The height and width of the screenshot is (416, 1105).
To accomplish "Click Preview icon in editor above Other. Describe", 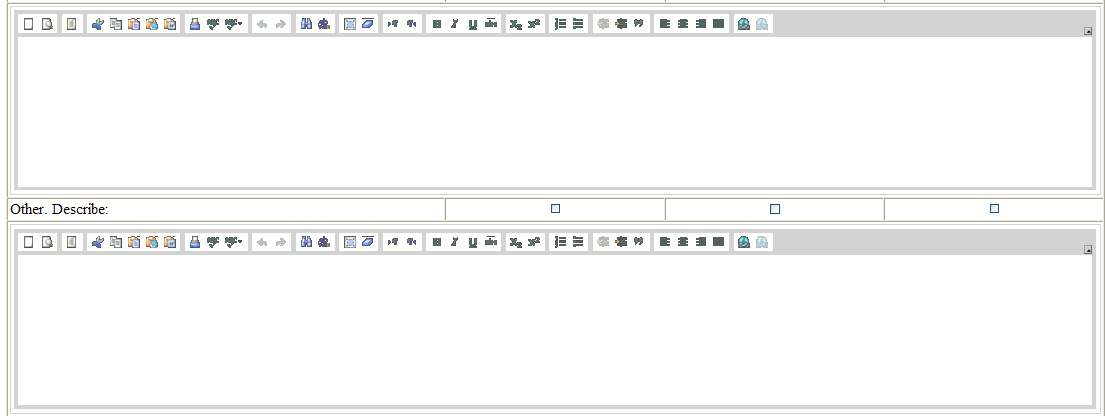I will pos(47,24).
